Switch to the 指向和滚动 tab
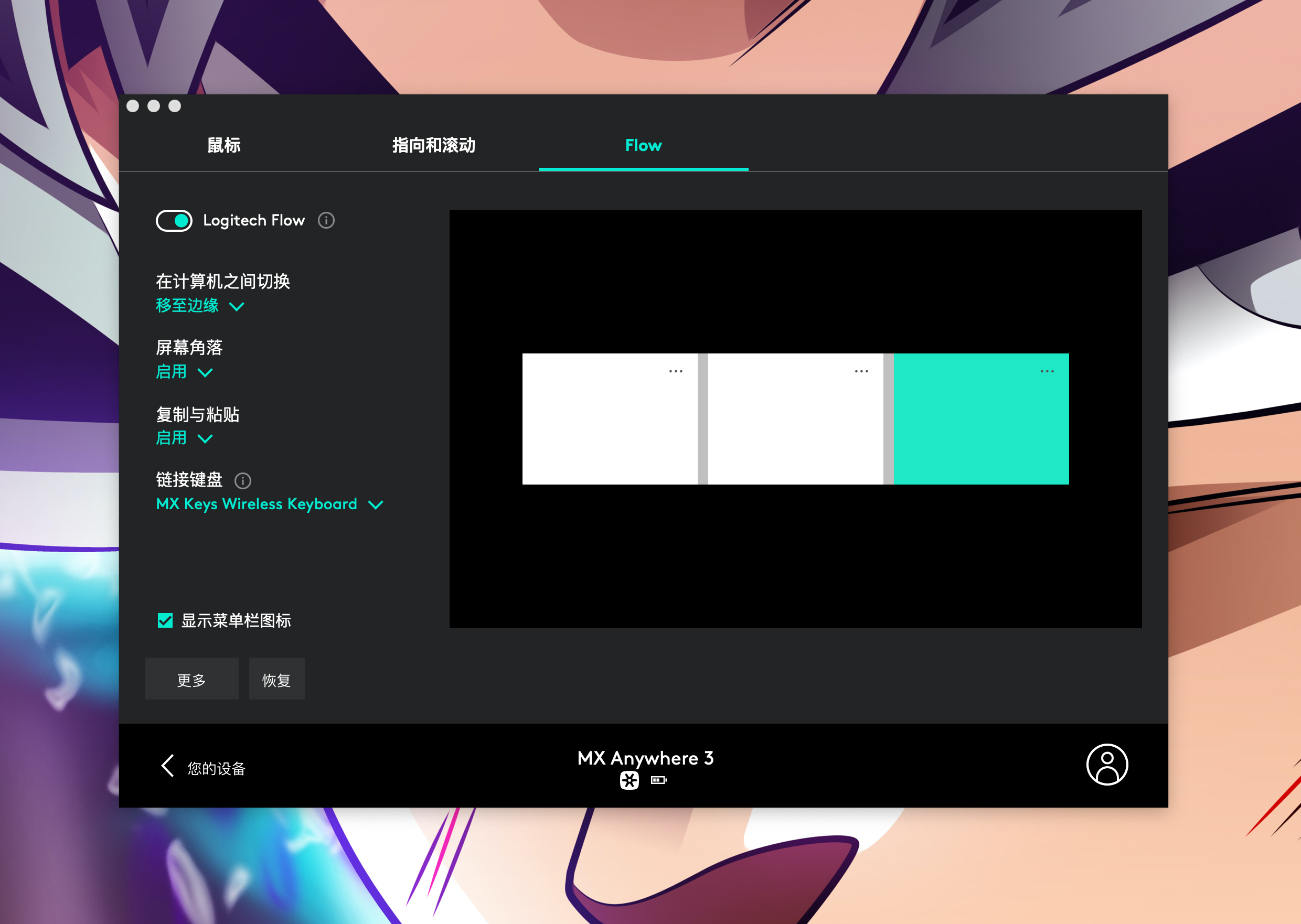Image resolution: width=1301 pixels, height=924 pixels. point(434,146)
